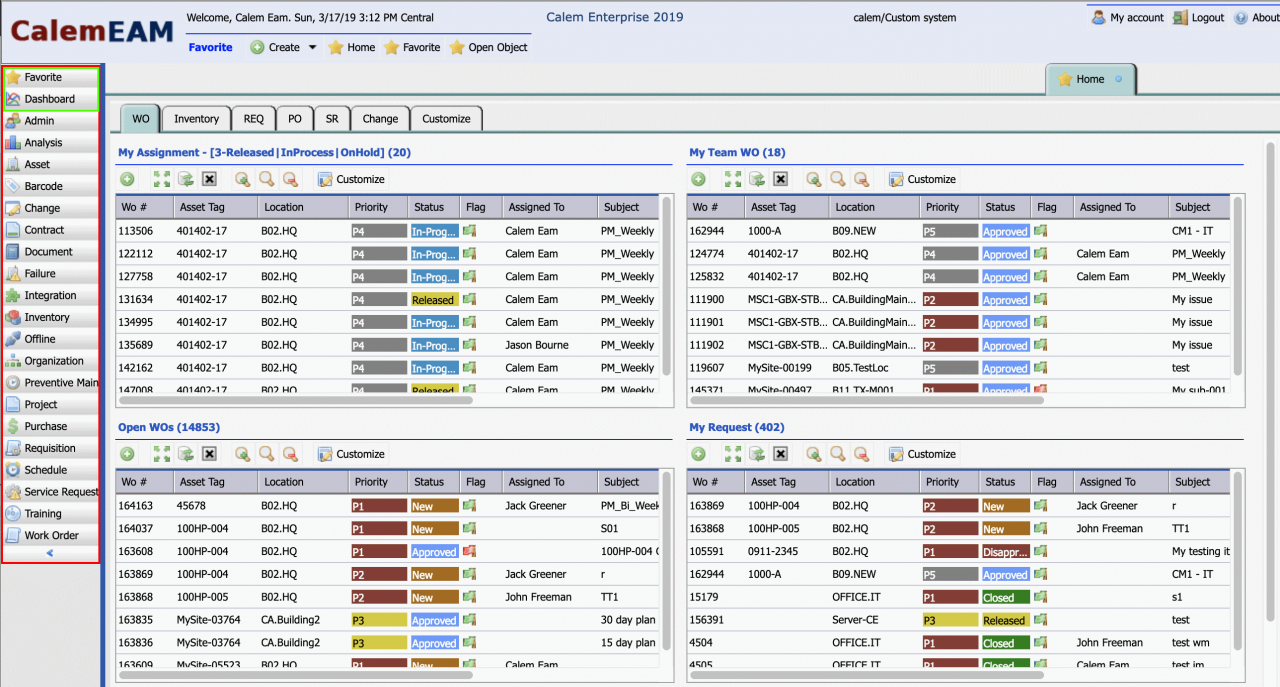Viewport: 1280px width, 687px height.
Task: Open the Customize tab next to Change
Action: click(446, 118)
